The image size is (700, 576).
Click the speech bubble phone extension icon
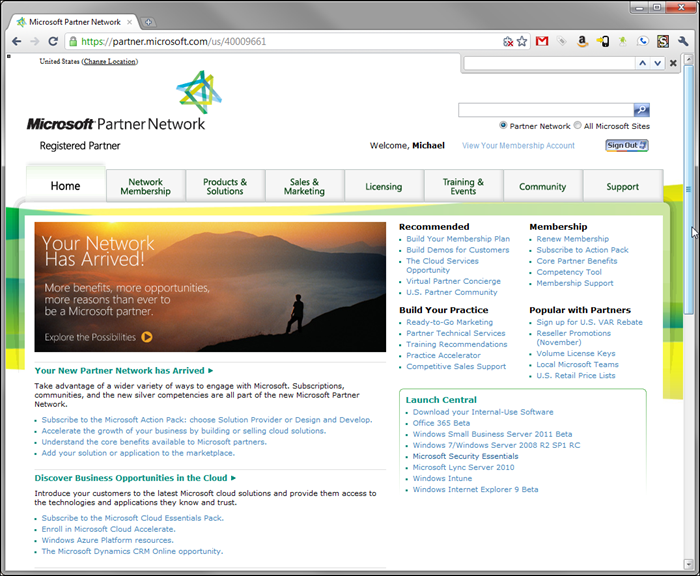coord(643,42)
